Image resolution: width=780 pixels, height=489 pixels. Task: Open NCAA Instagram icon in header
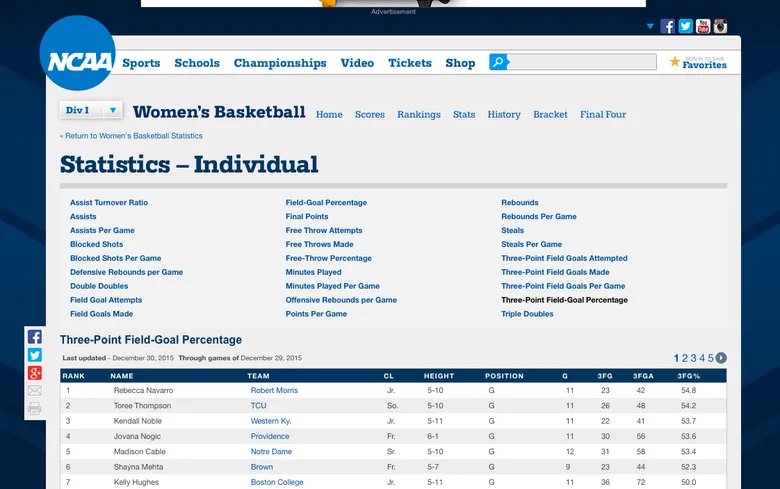720,27
